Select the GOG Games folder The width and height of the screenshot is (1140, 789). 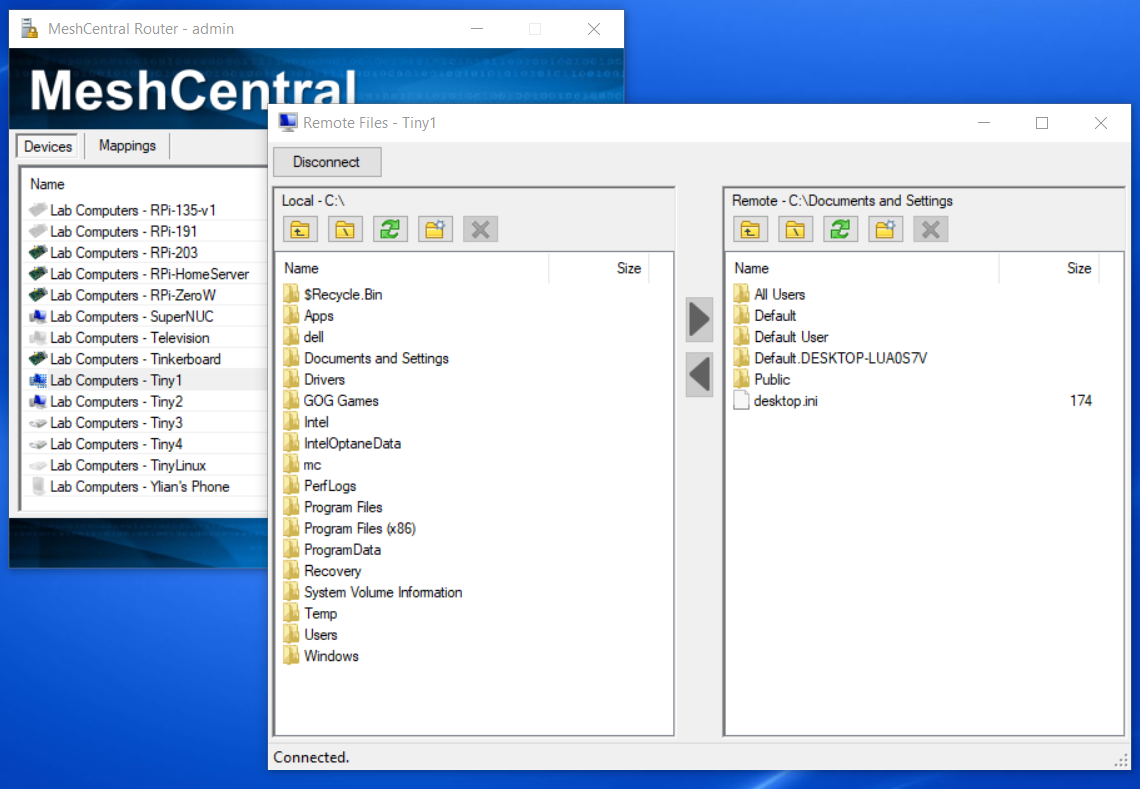[x=331, y=401]
